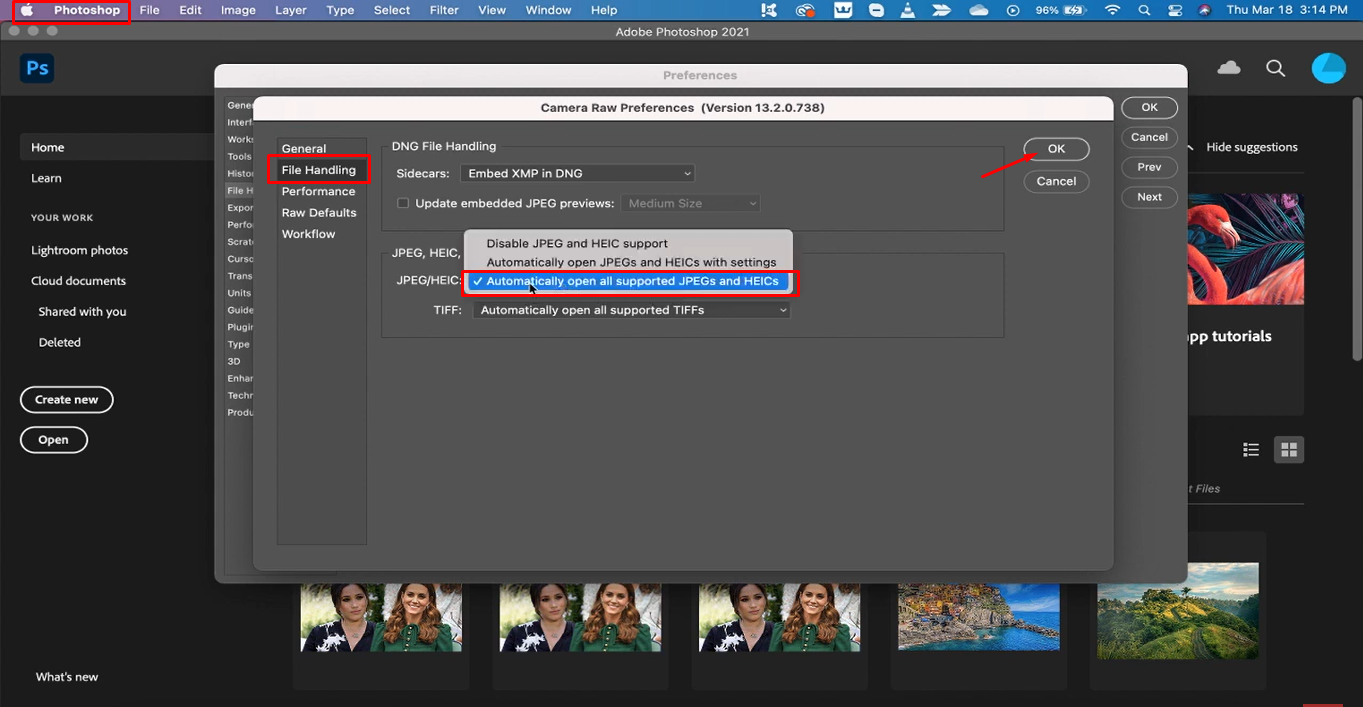Open the Creative Cloud menu bar icon
The height and width of the screenshot is (707, 1363).
click(x=805, y=10)
